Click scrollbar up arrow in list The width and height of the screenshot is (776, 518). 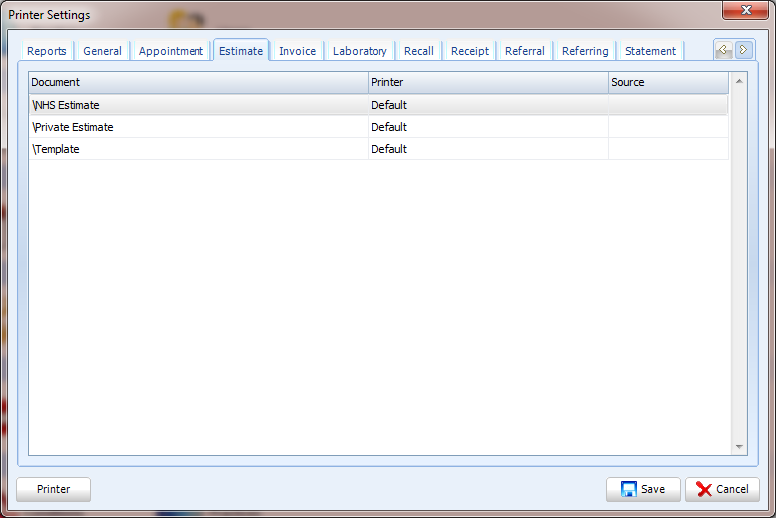739,81
